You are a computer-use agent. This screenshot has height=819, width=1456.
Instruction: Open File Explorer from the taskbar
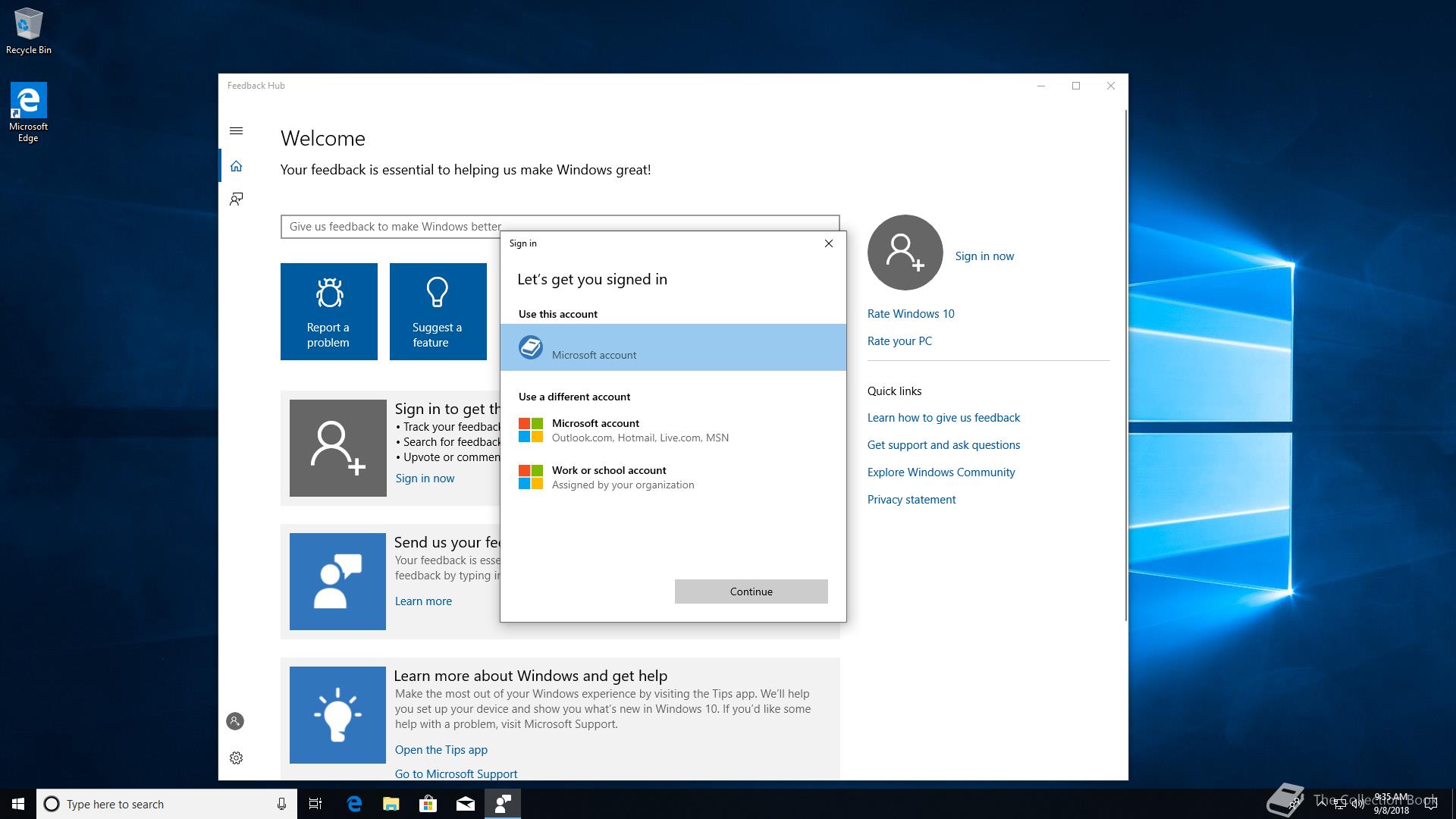click(391, 804)
